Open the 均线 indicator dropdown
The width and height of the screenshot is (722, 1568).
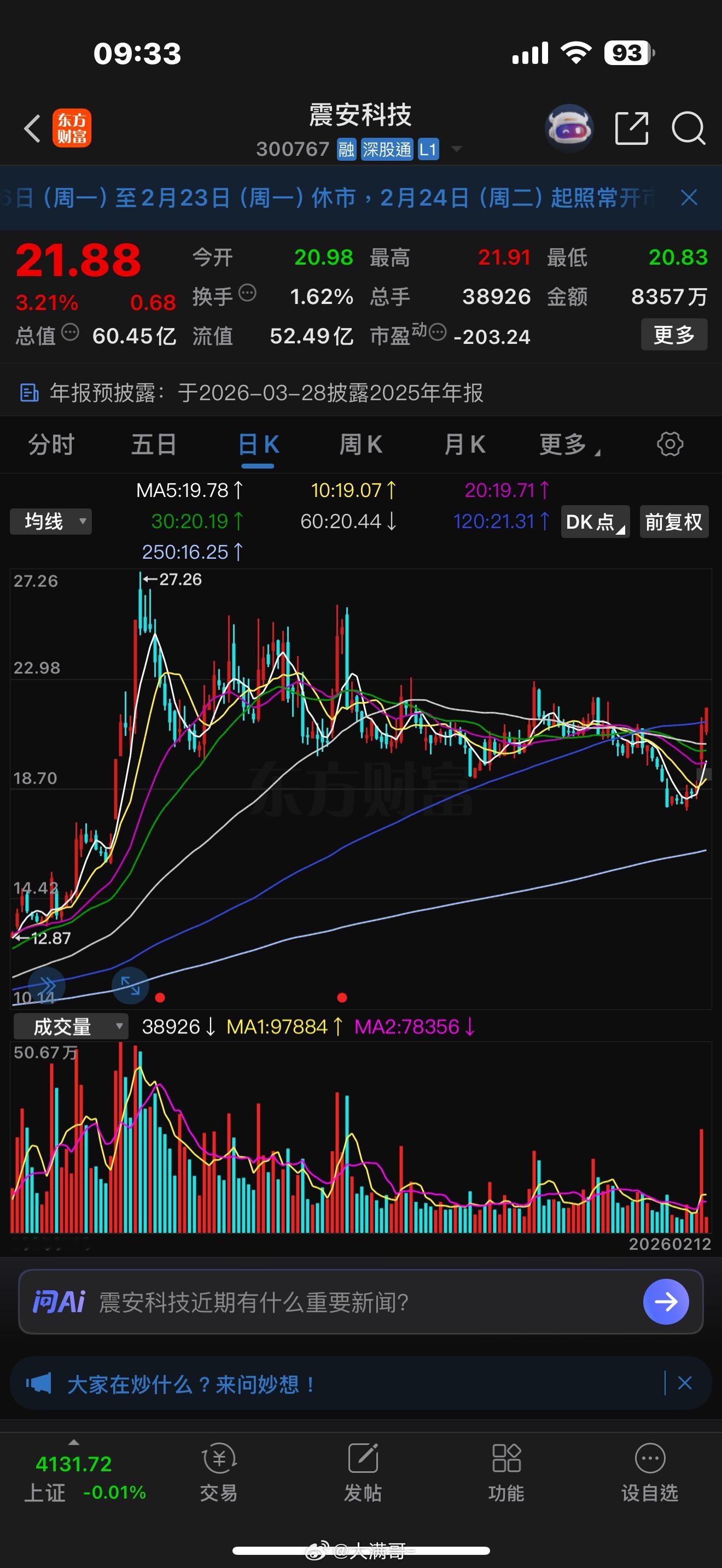(x=51, y=522)
